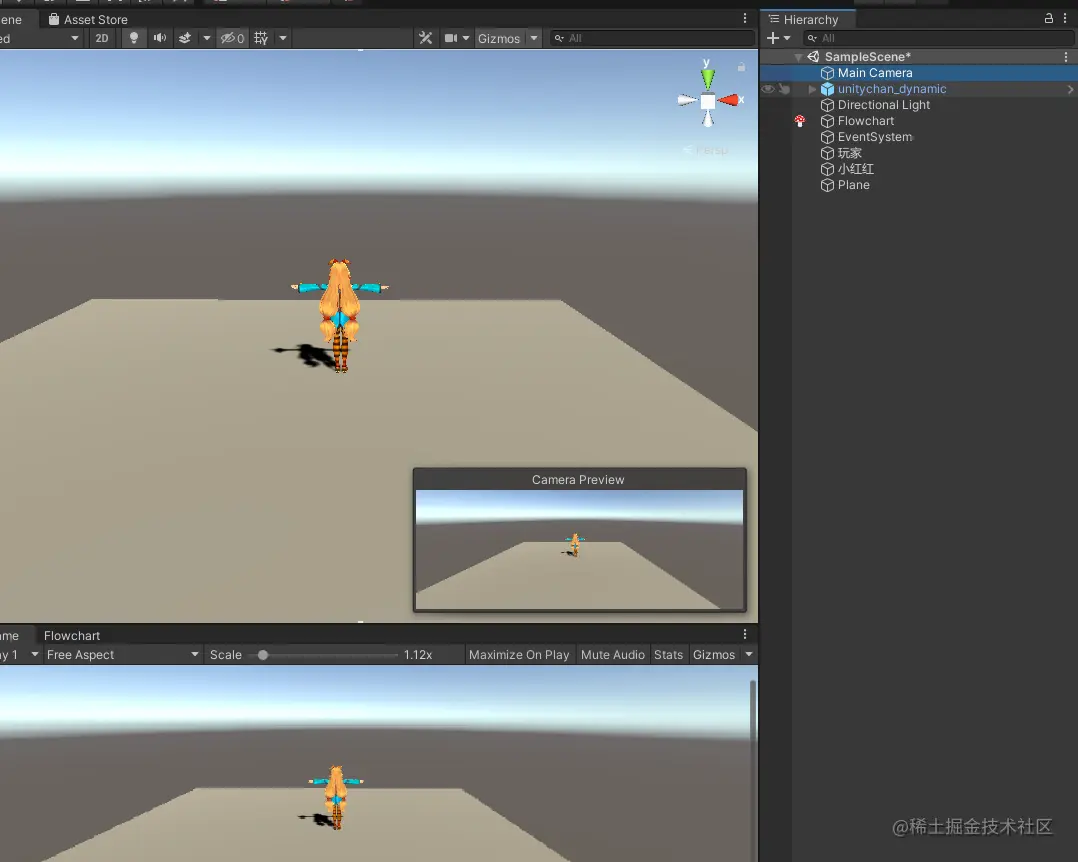Toggle visibility eye for unitychan_dynamic
Screen dimensions: 1078x862
coord(768,89)
